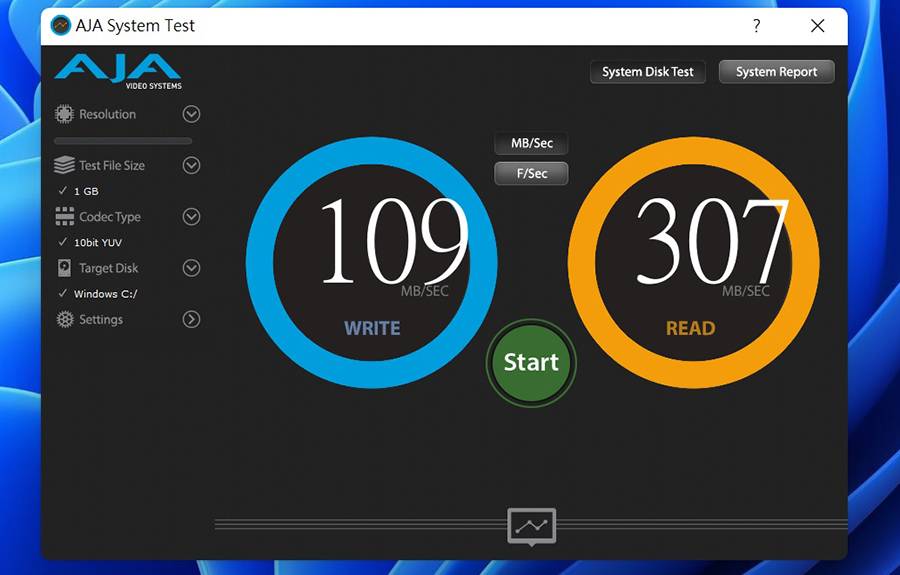Image resolution: width=900 pixels, height=575 pixels.
Task: Expand the Test File Size dropdown arrow
Action: click(191, 165)
